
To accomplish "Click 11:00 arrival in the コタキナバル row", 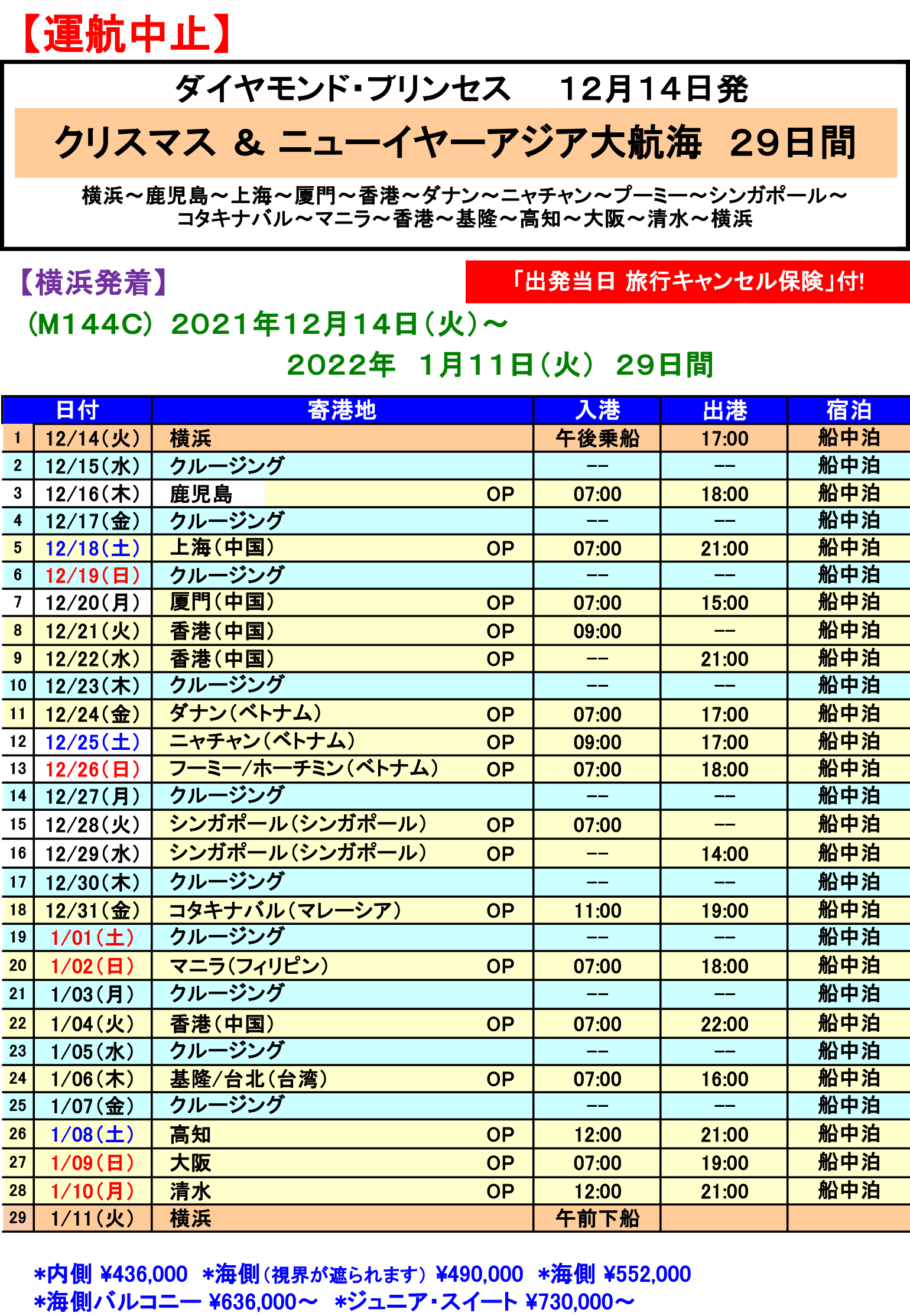I will click(x=597, y=911).
